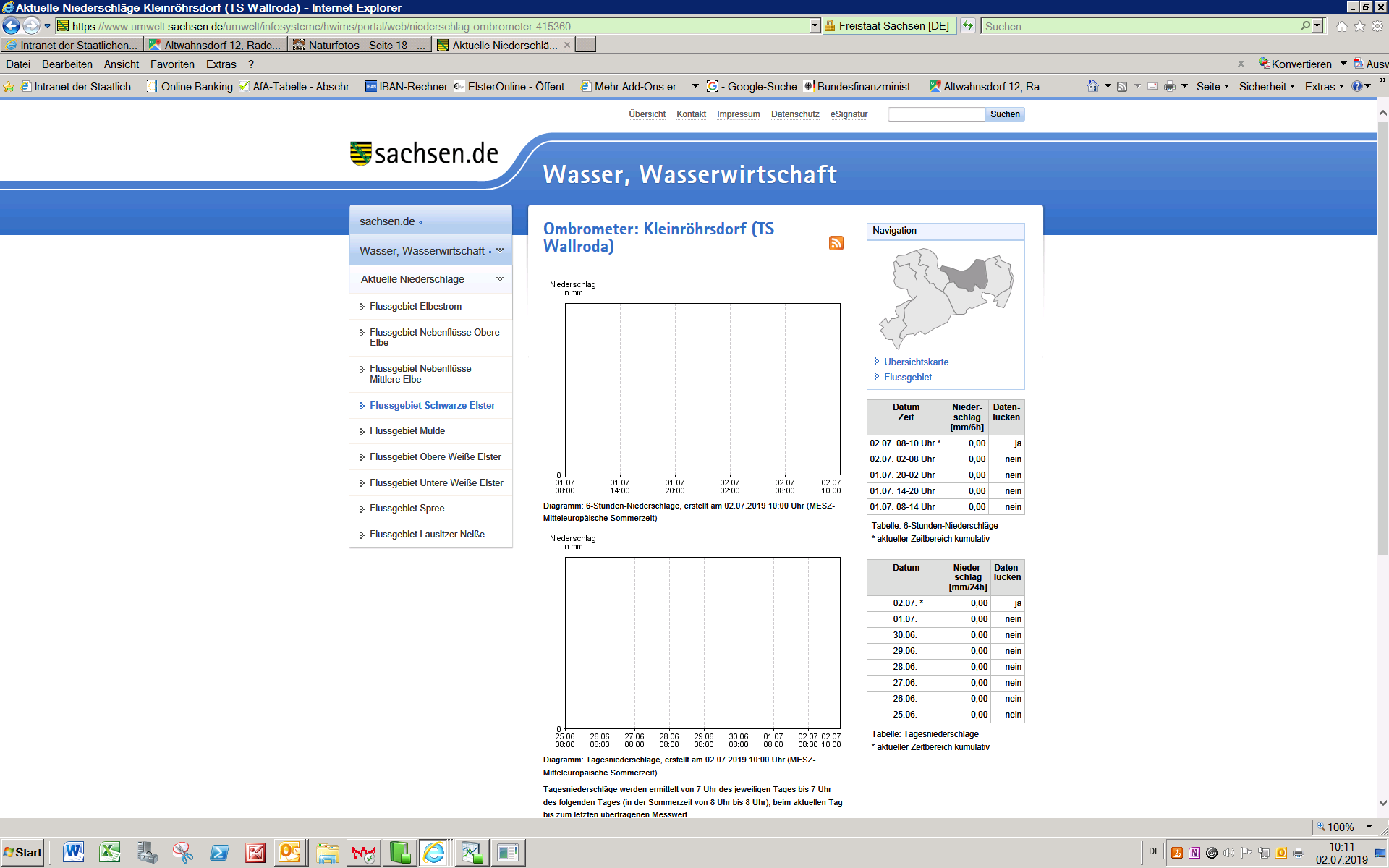Open the browser settings gear icon
1389x868 pixels.
1377,27
